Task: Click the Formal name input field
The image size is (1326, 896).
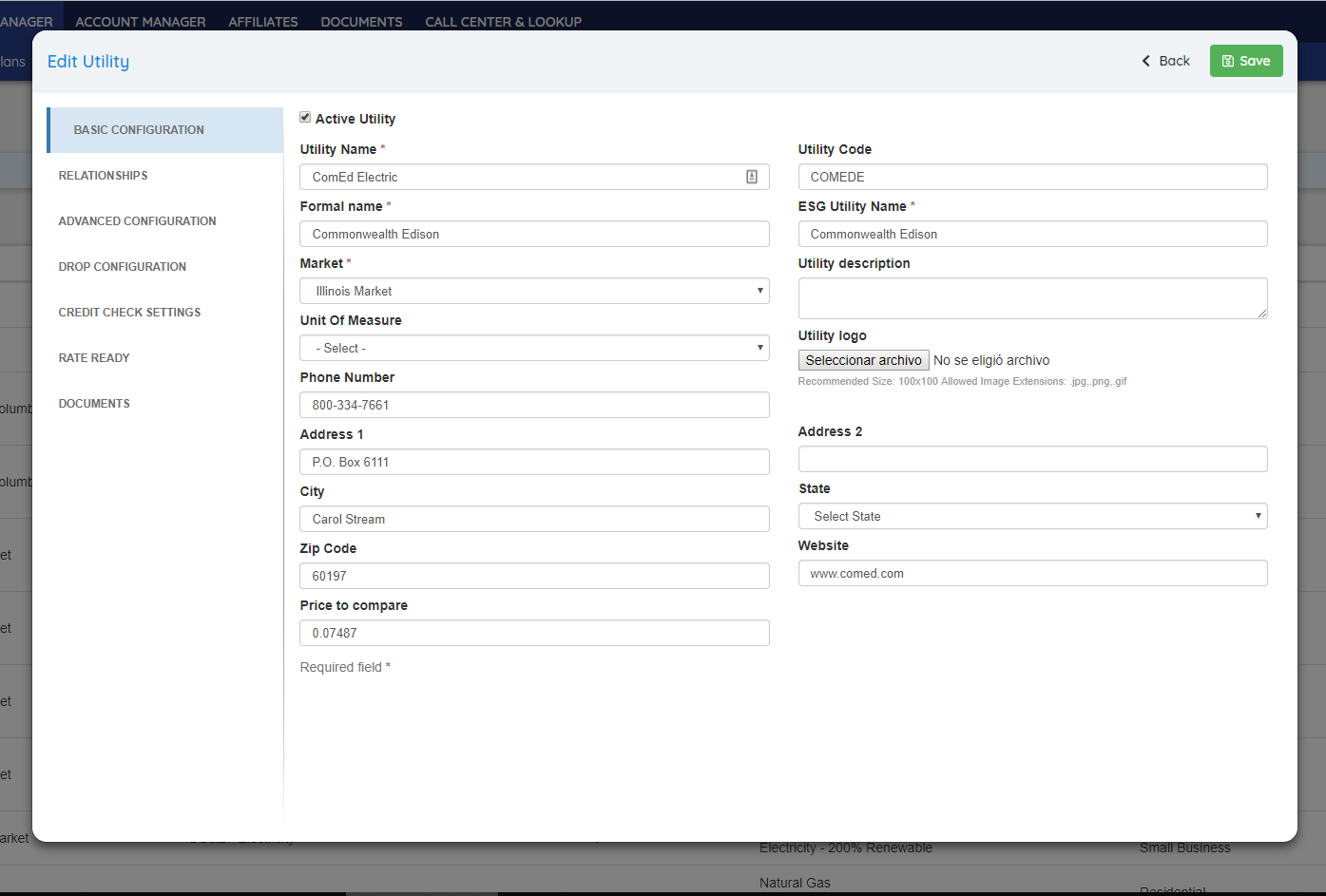Action: pyautogui.click(x=534, y=234)
